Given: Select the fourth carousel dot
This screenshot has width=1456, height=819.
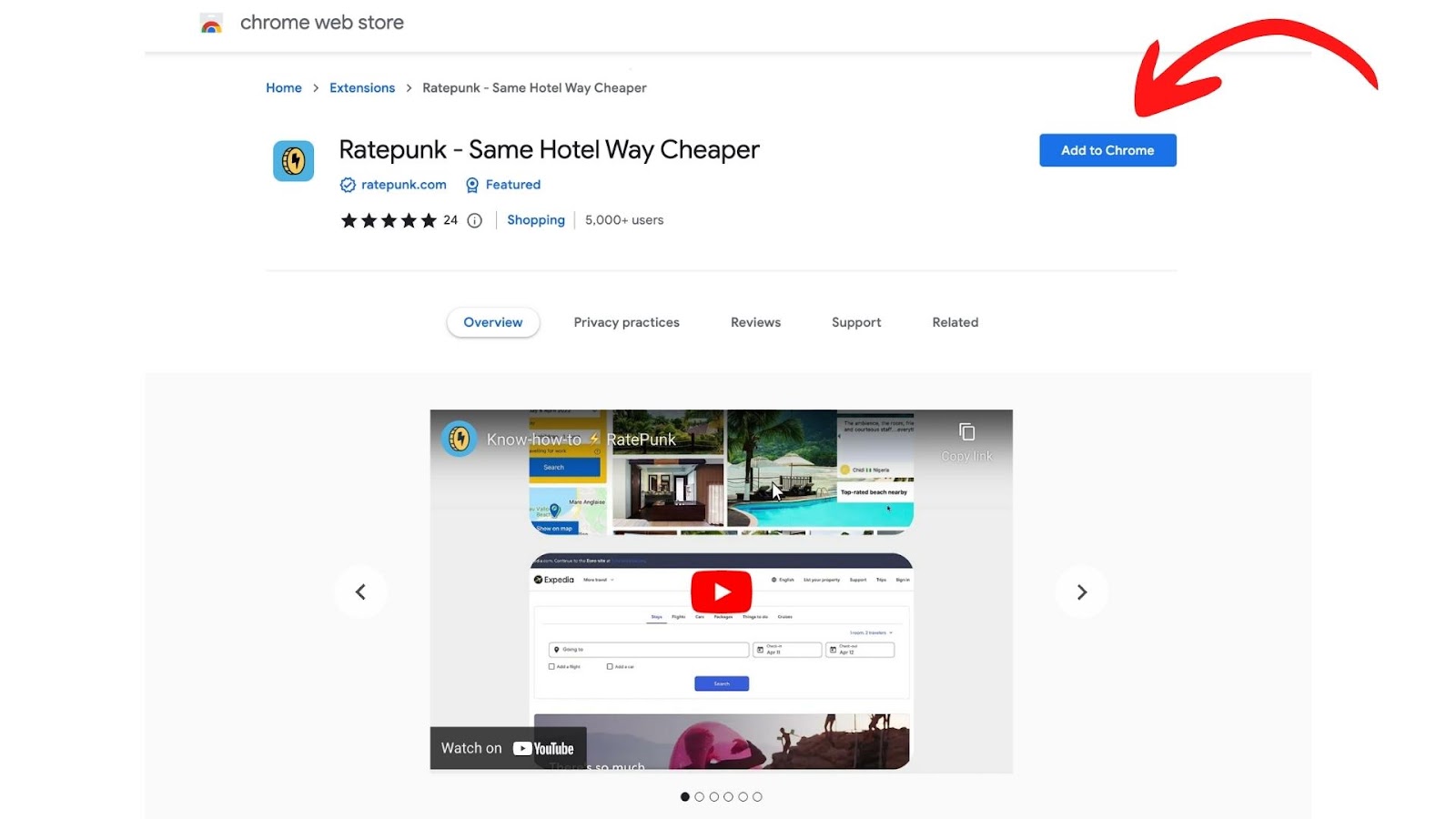Looking at the screenshot, I should (728, 797).
